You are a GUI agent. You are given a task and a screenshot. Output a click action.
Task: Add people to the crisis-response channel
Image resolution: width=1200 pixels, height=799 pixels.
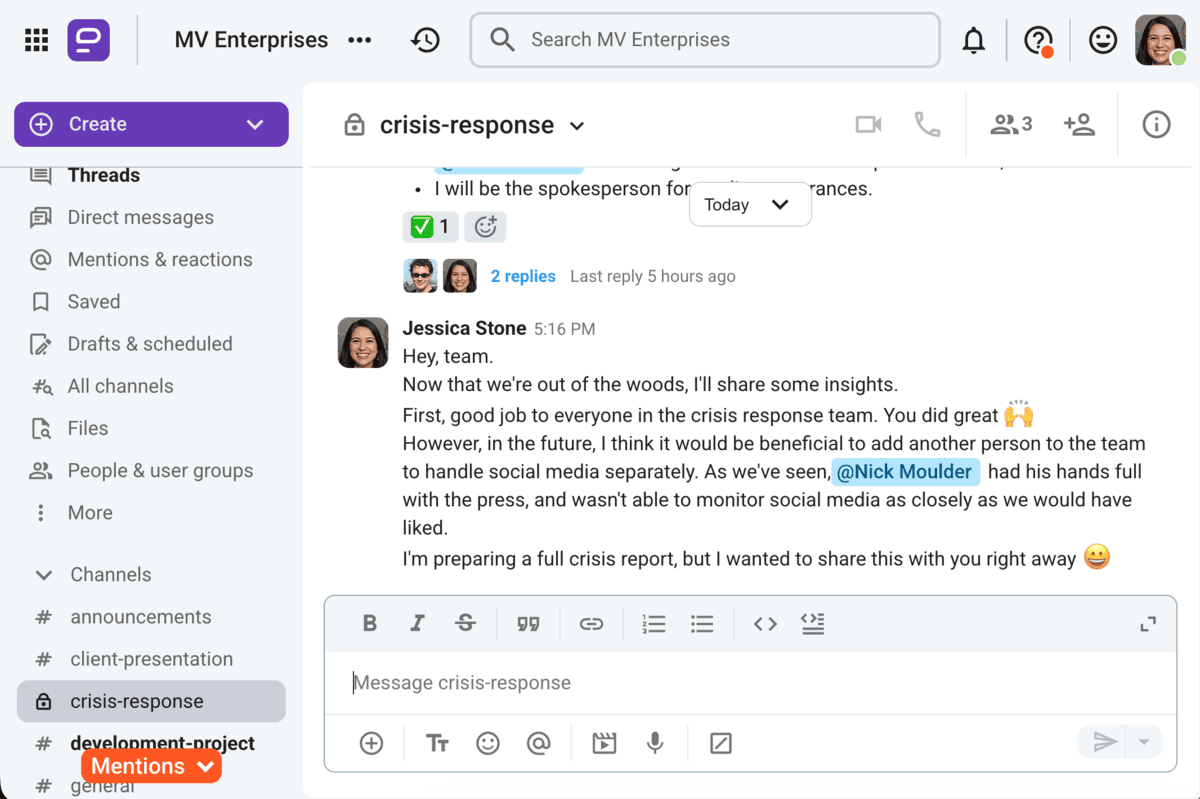[1080, 124]
